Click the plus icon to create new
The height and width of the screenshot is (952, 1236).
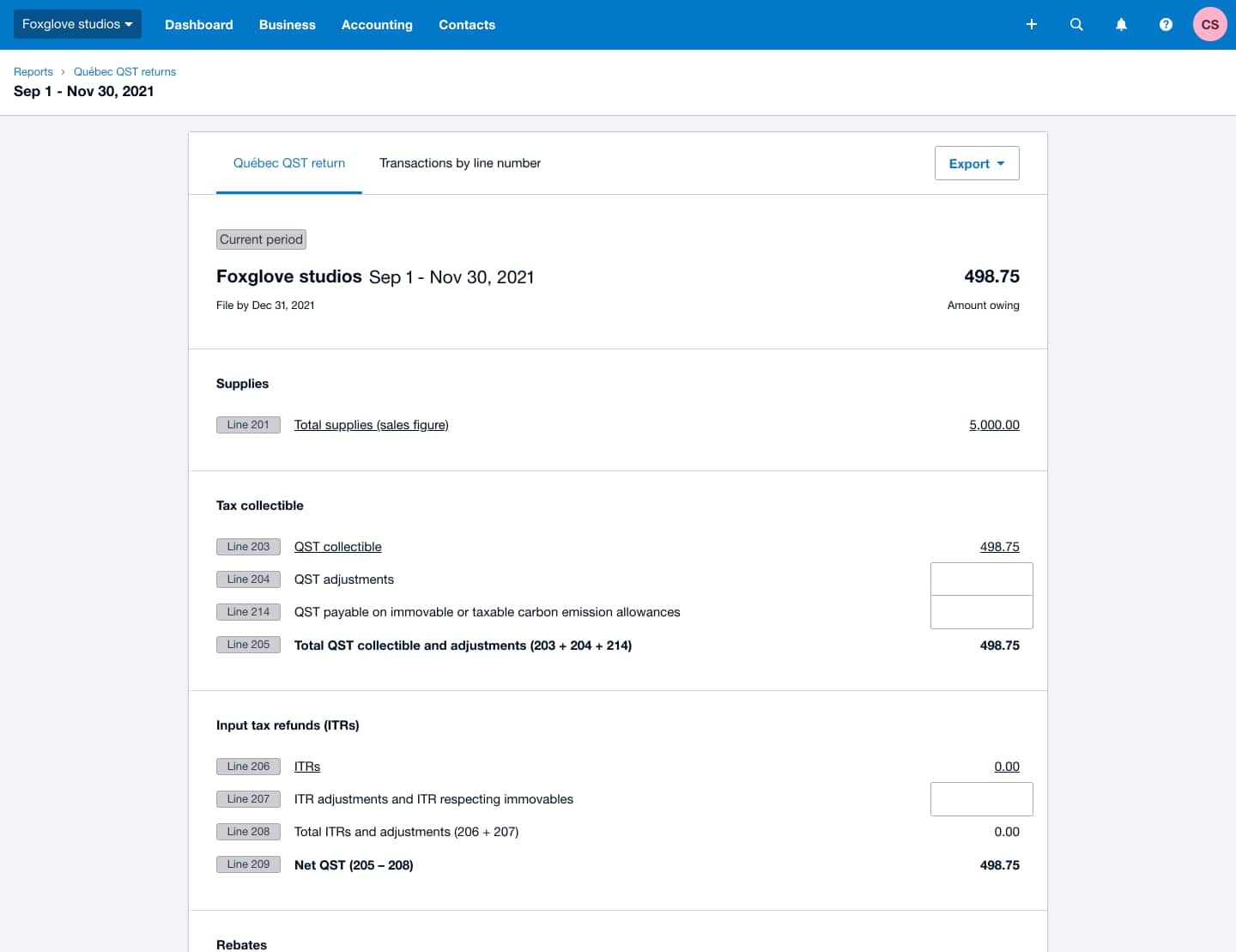pyautogui.click(x=1032, y=25)
